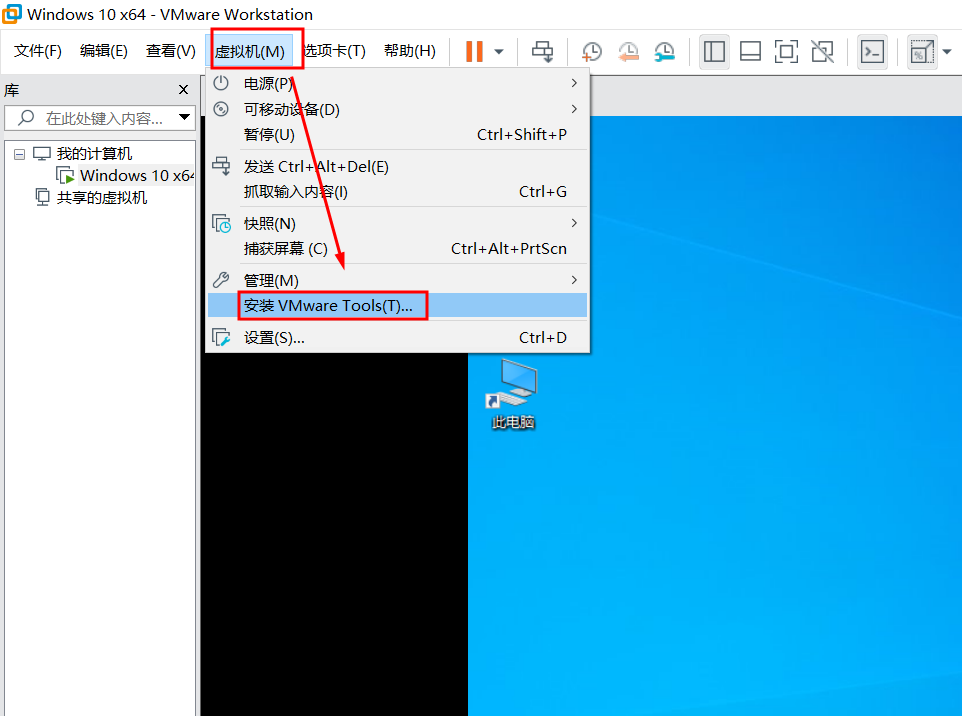Open the 查看(V) menu
Screen dimensions: 962x716
[x=171, y=51]
